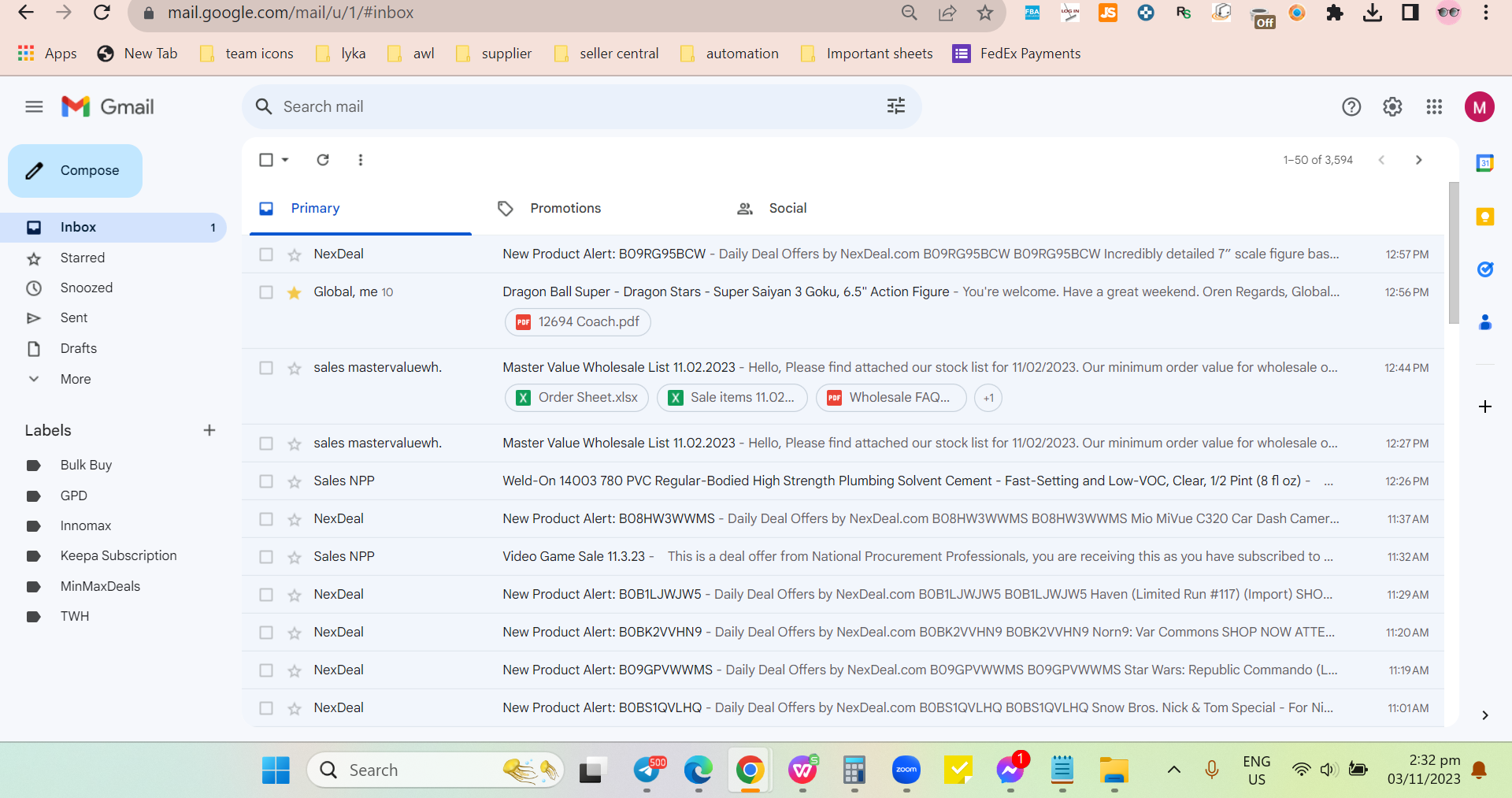The height and width of the screenshot is (798, 1512).
Task: Open the select dropdown arrow beside checkbox
Action: click(285, 160)
